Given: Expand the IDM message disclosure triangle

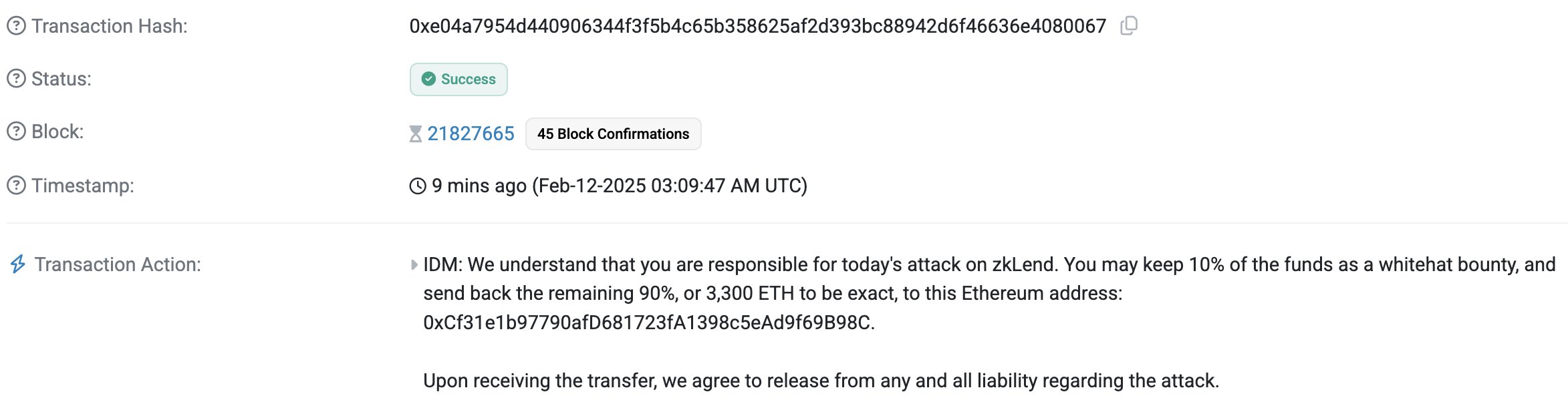Looking at the screenshot, I should (414, 265).
